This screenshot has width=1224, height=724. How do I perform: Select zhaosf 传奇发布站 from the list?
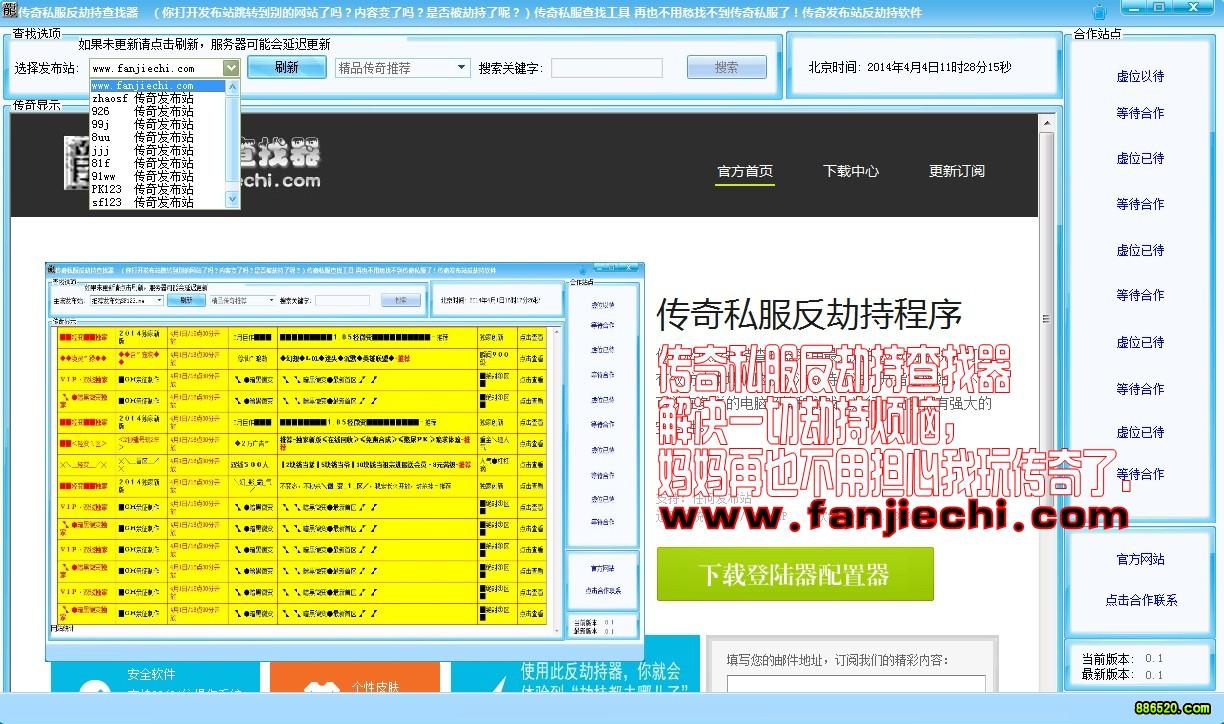tap(142, 99)
